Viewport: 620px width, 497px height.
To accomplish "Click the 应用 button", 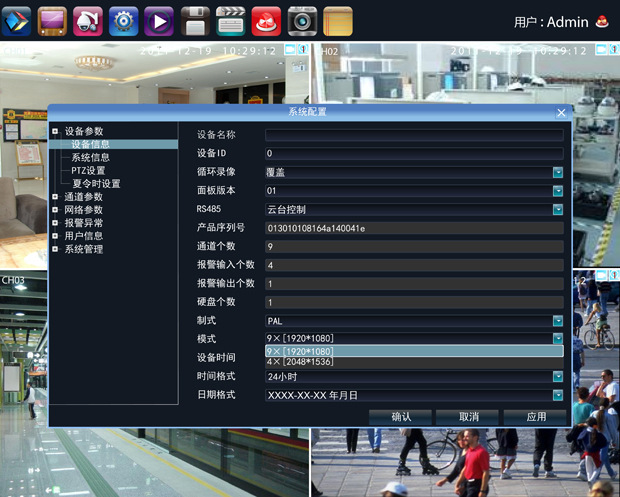I will click(535, 417).
